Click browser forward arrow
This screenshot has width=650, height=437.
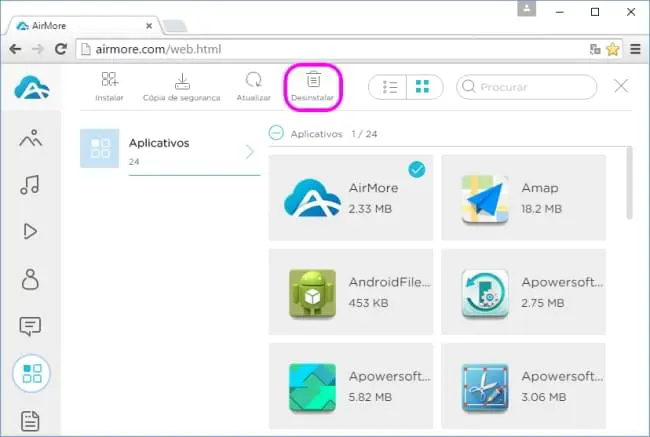(x=38, y=49)
